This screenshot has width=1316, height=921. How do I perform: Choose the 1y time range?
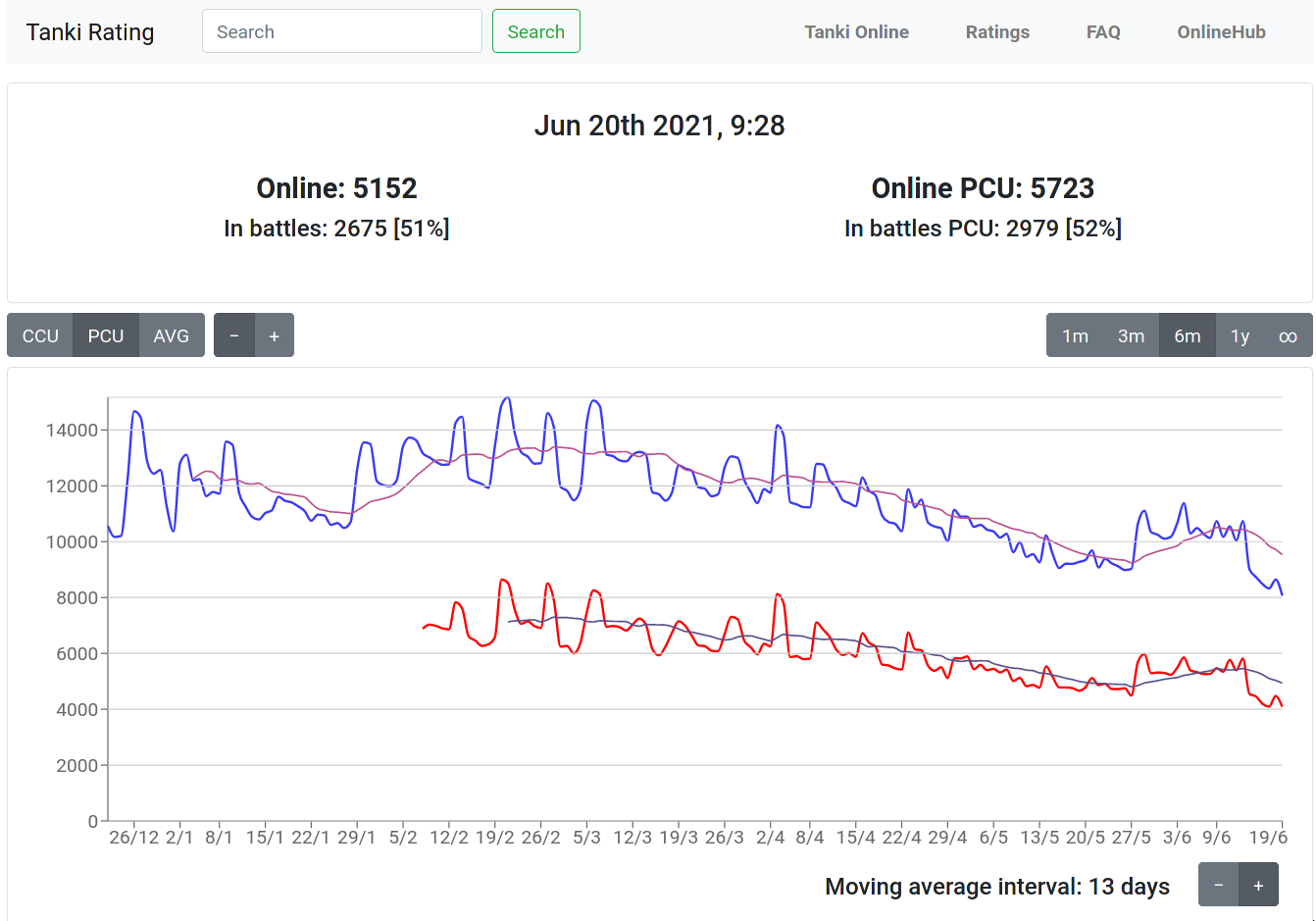pyautogui.click(x=1240, y=335)
